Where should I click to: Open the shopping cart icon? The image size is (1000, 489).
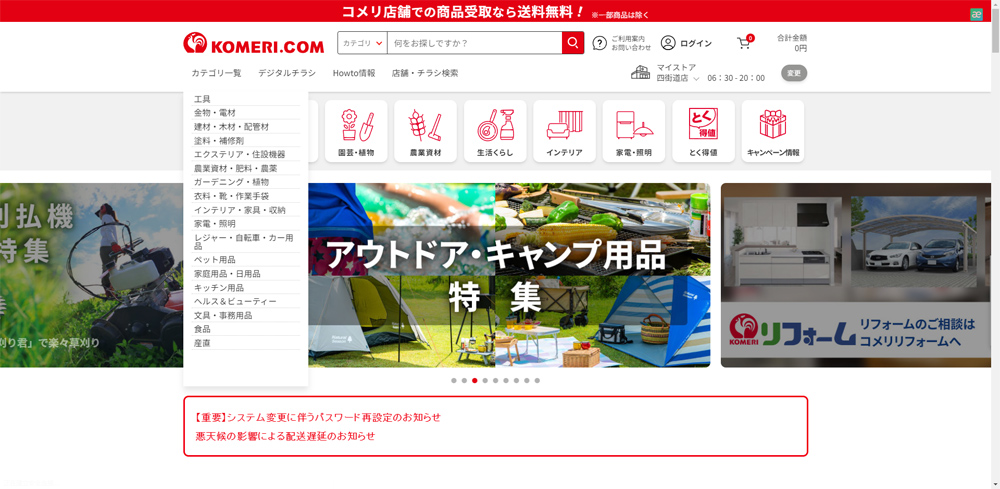tap(743, 43)
